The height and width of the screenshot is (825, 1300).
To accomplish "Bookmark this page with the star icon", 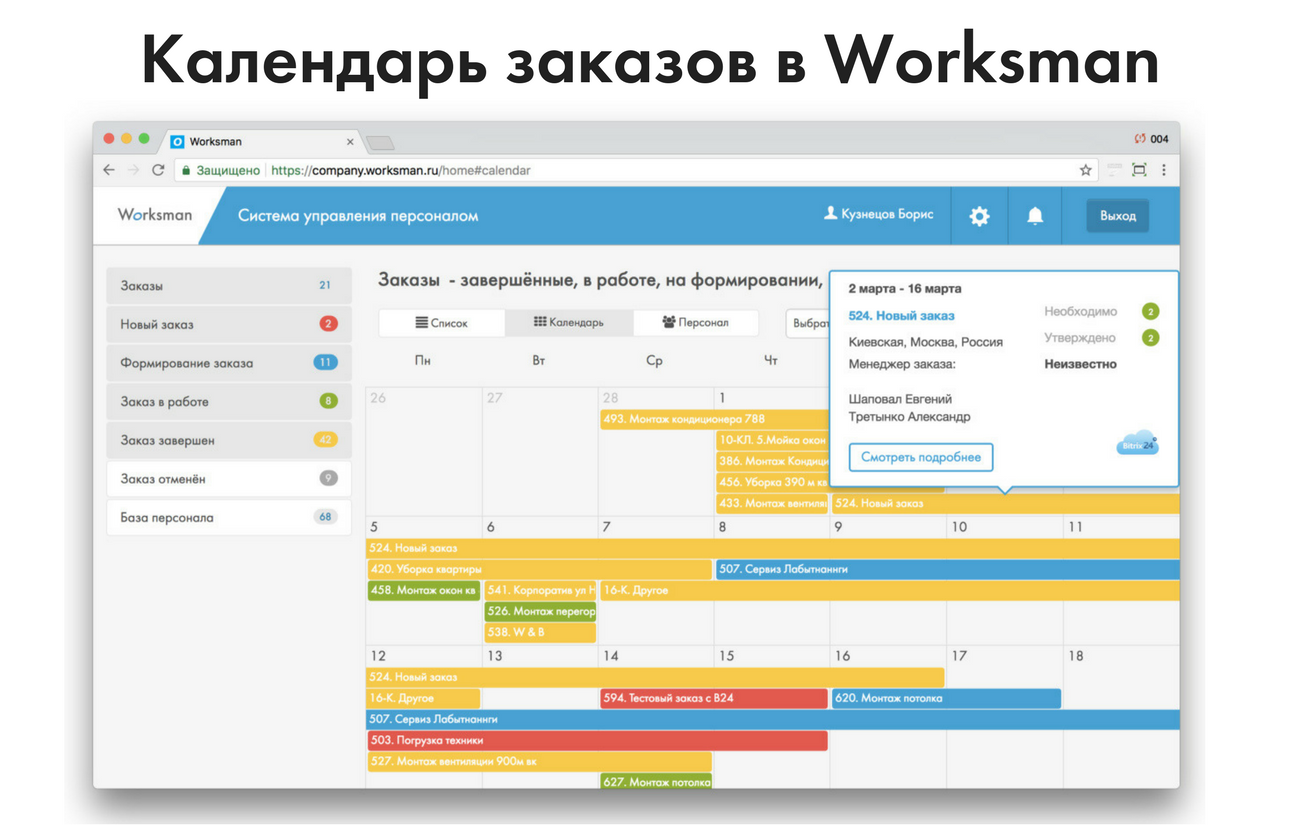I will (1086, 170).
